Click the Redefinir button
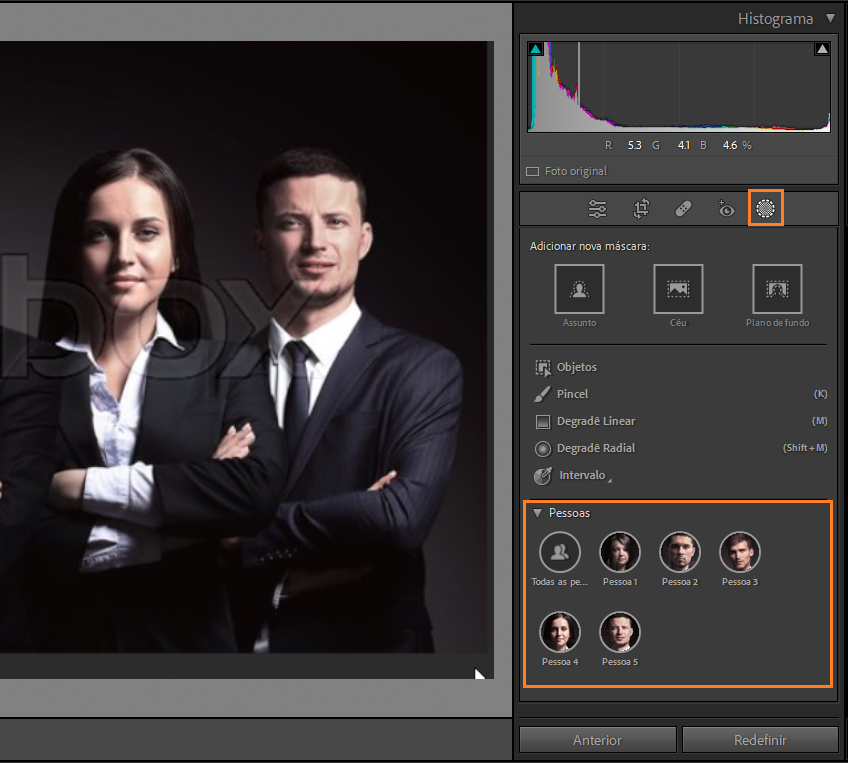This screenshot has width=848, height=763. click(759, 740)
